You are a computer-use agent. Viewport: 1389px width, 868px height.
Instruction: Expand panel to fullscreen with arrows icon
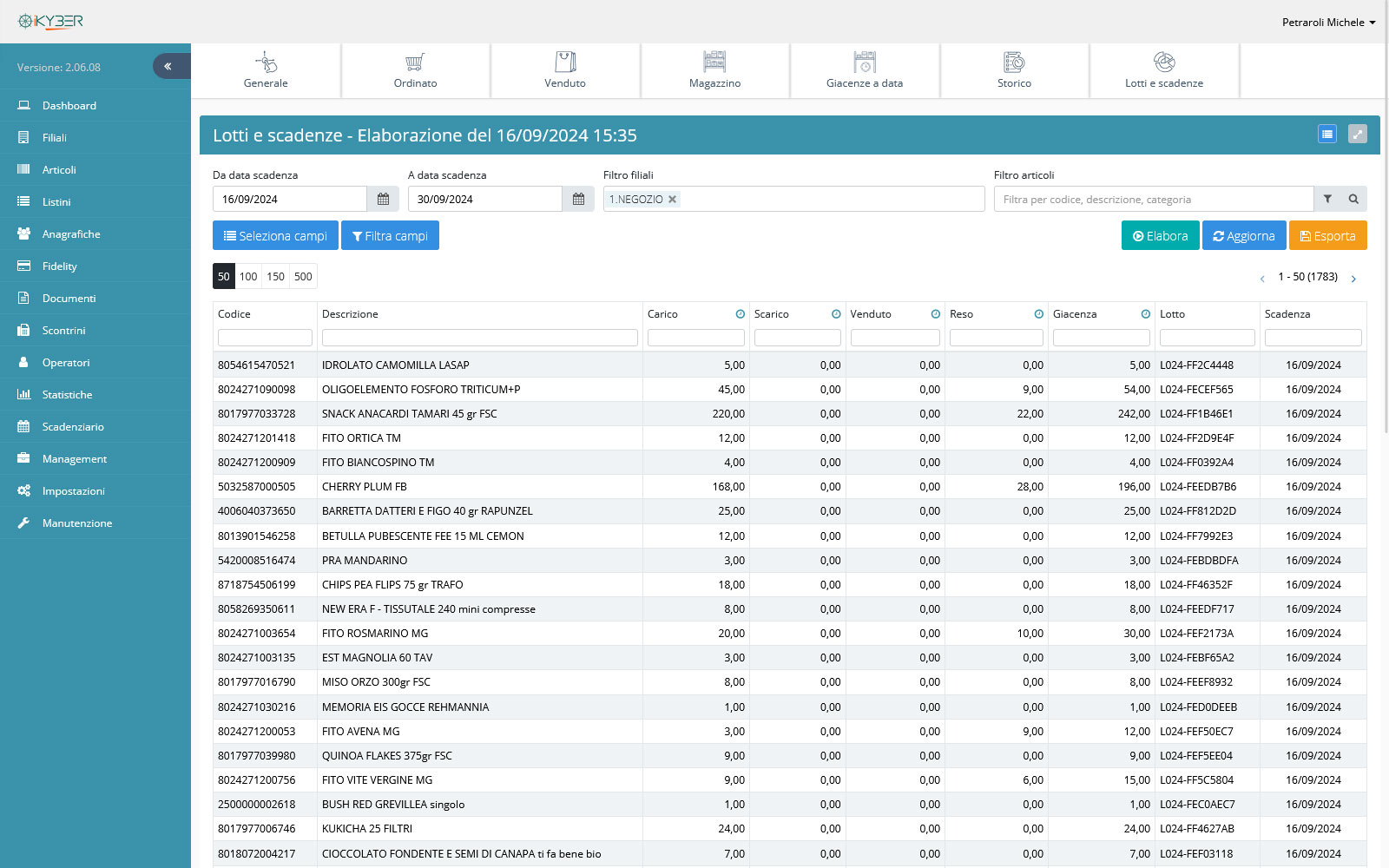(1358, 134)
